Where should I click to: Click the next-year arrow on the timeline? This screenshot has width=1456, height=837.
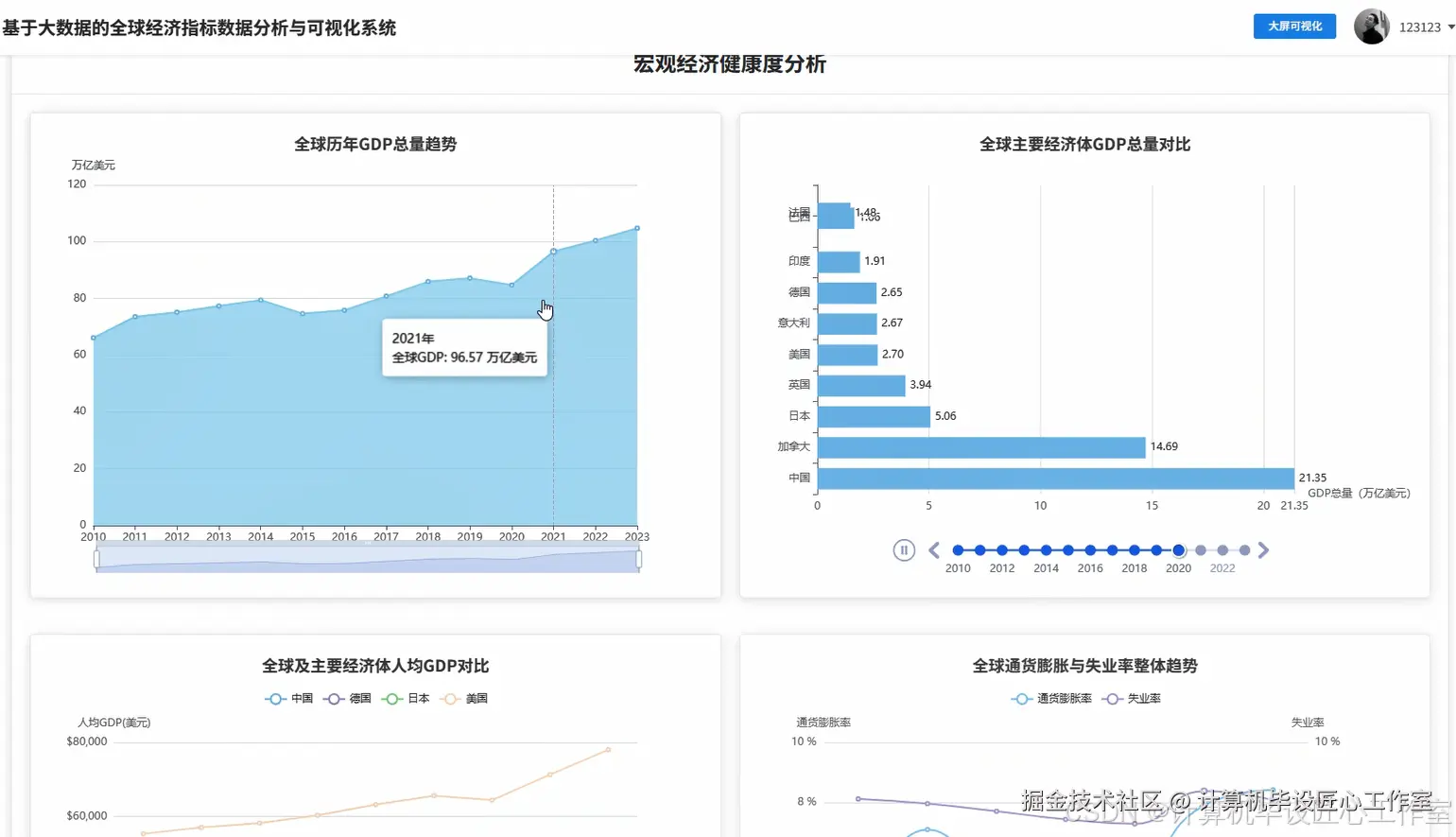[x=1264, y=549]
